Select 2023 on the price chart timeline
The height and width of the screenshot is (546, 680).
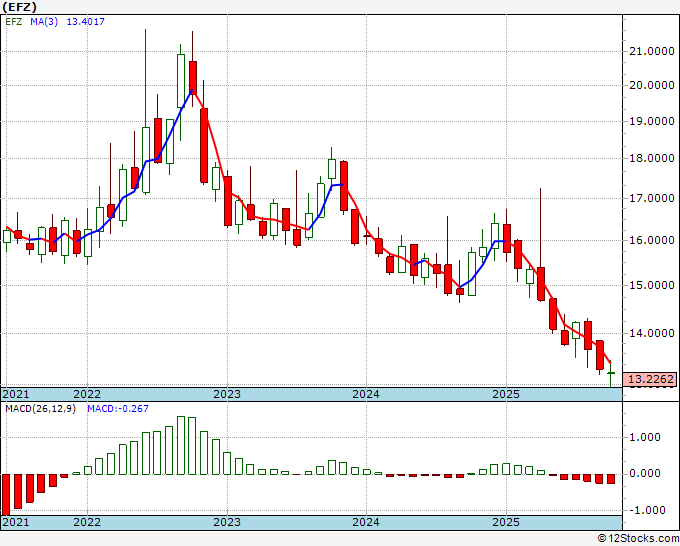[x=226, y=394]
